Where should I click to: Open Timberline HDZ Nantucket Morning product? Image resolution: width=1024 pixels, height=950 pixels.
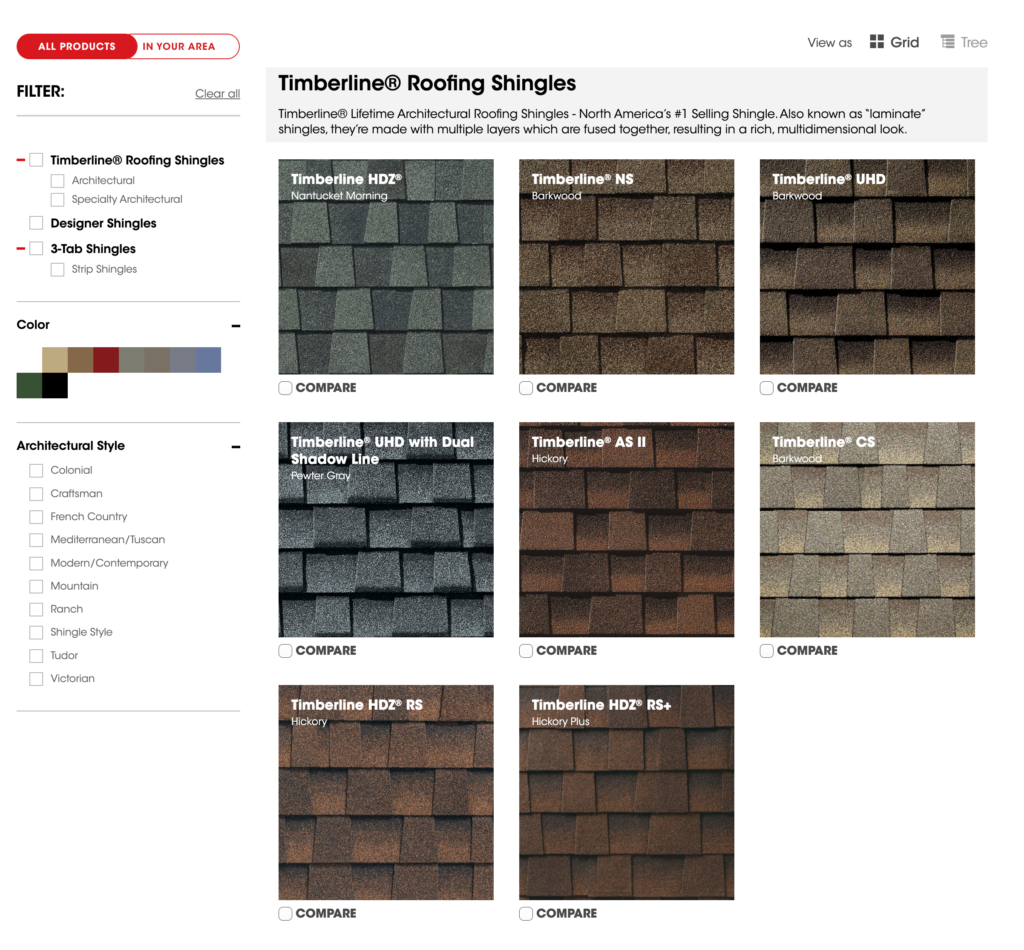[386, 267]
